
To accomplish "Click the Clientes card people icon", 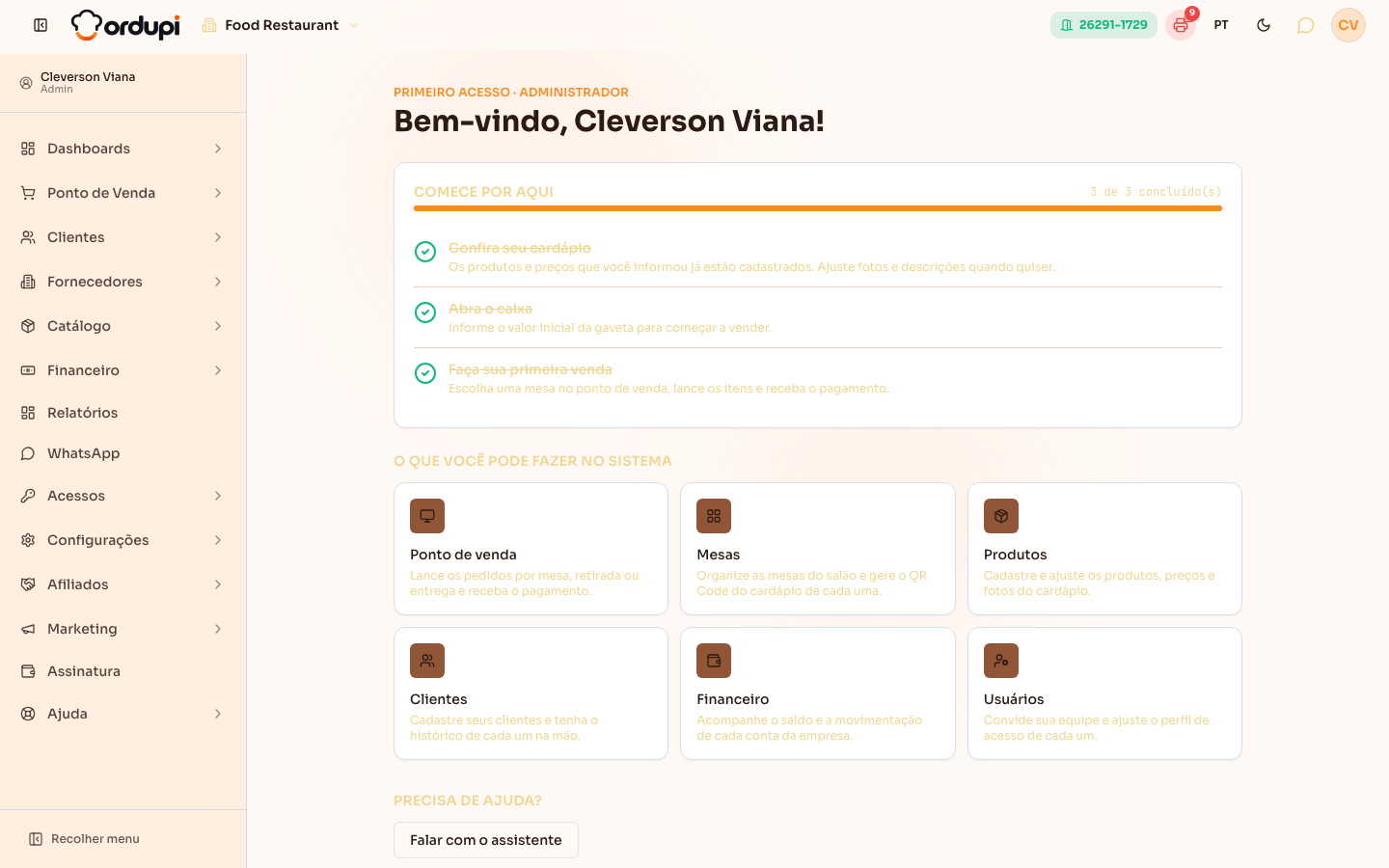I will point(427,661).
